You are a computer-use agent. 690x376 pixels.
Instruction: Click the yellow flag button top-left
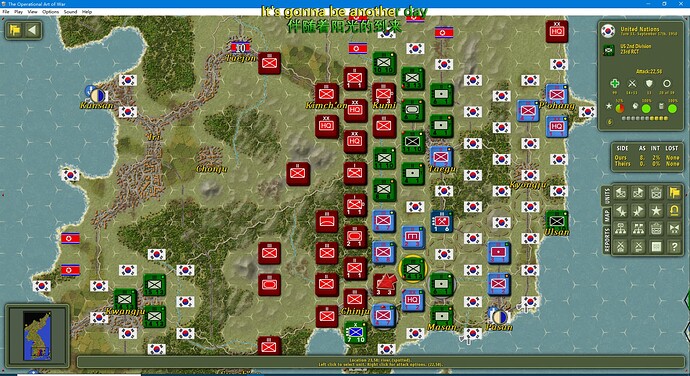[x=15, y=30]
